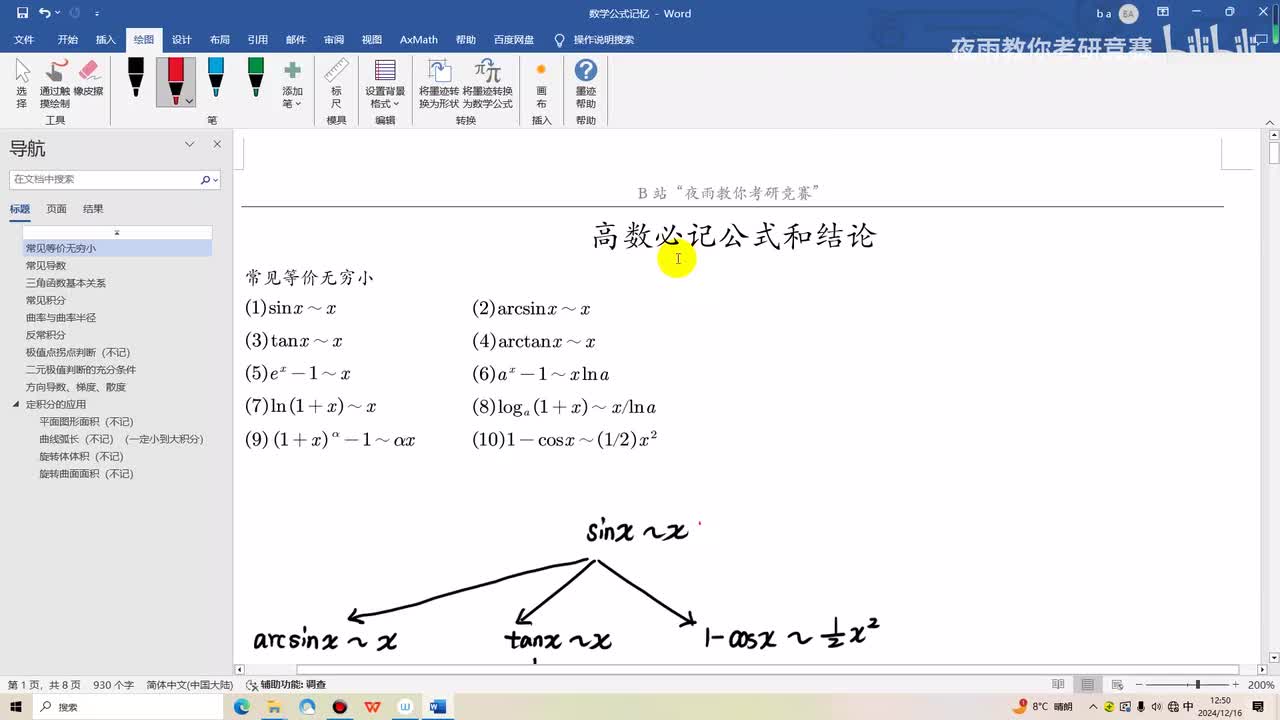This screenshot has height=720, width=1280.
Task: Open the 审阅 Review tab
Action: click(333, 40)
